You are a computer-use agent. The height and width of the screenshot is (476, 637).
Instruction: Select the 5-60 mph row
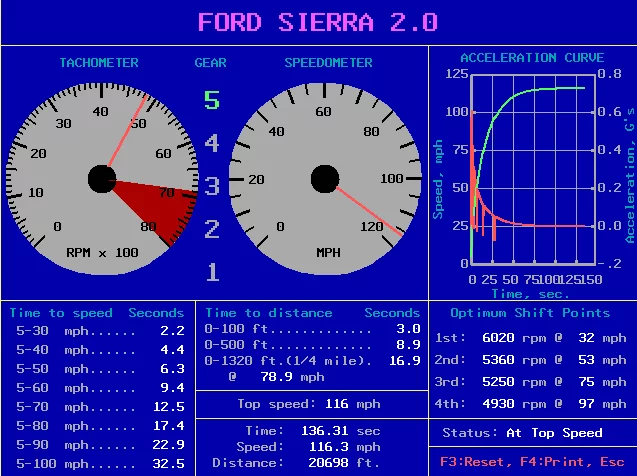[100, 387]
